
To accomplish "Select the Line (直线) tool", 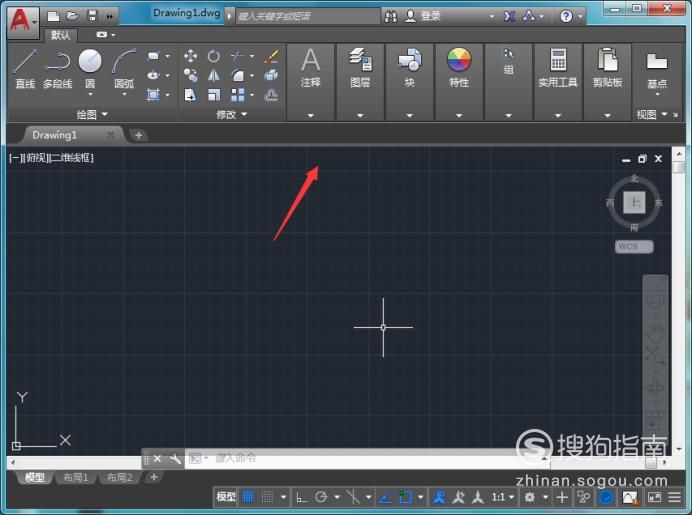I will point(25,68).
